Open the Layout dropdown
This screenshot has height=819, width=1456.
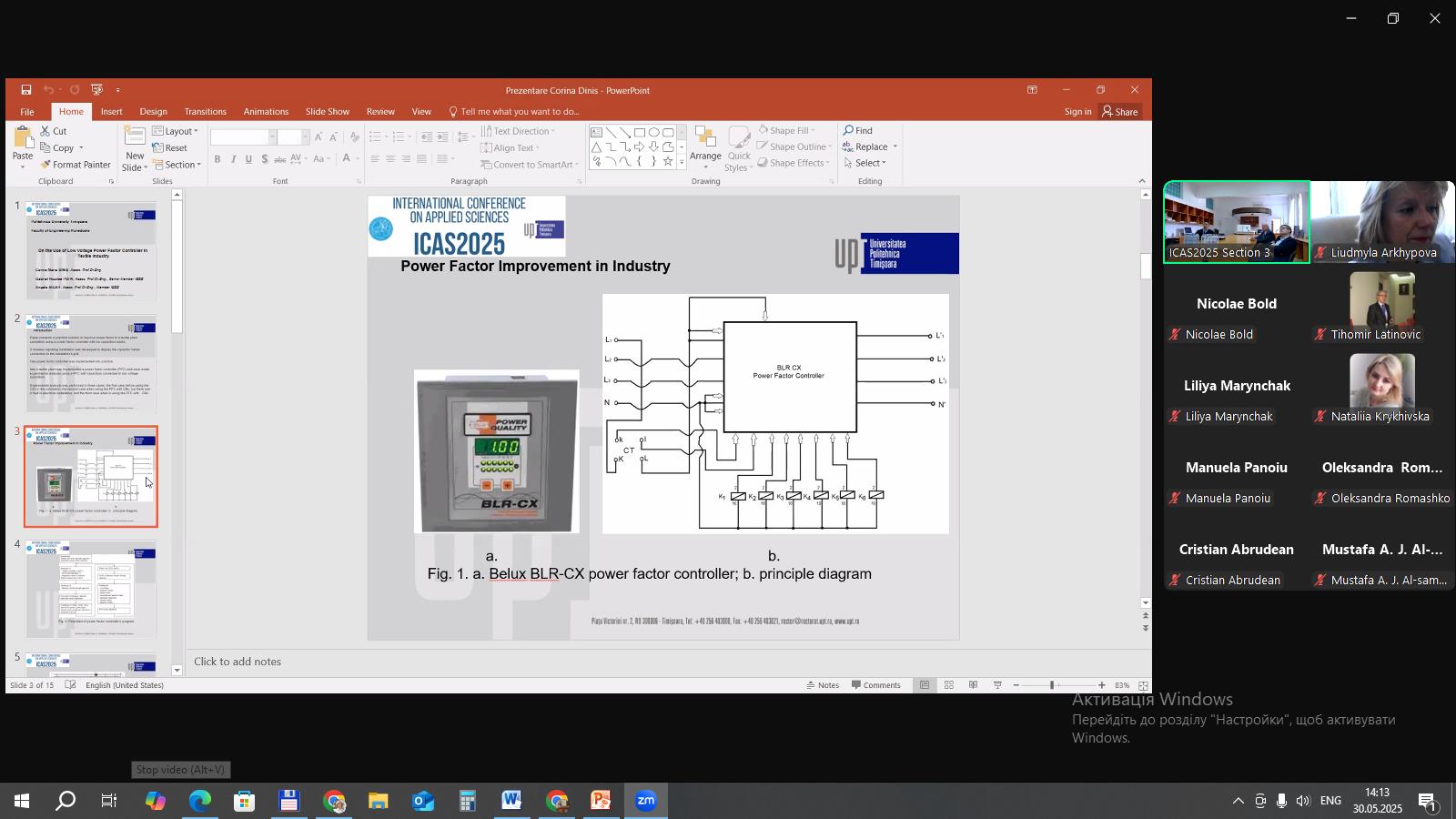click(175, 131)
